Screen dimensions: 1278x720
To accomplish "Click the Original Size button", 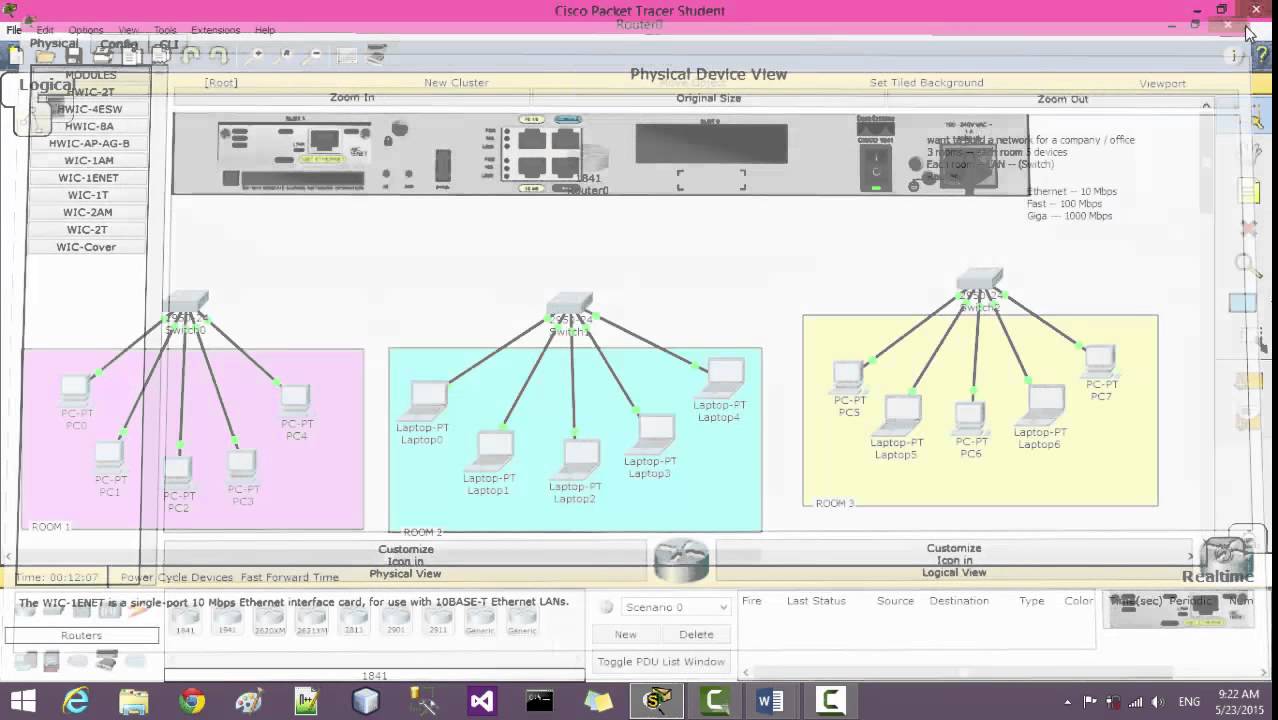I will tap(708, 98).
